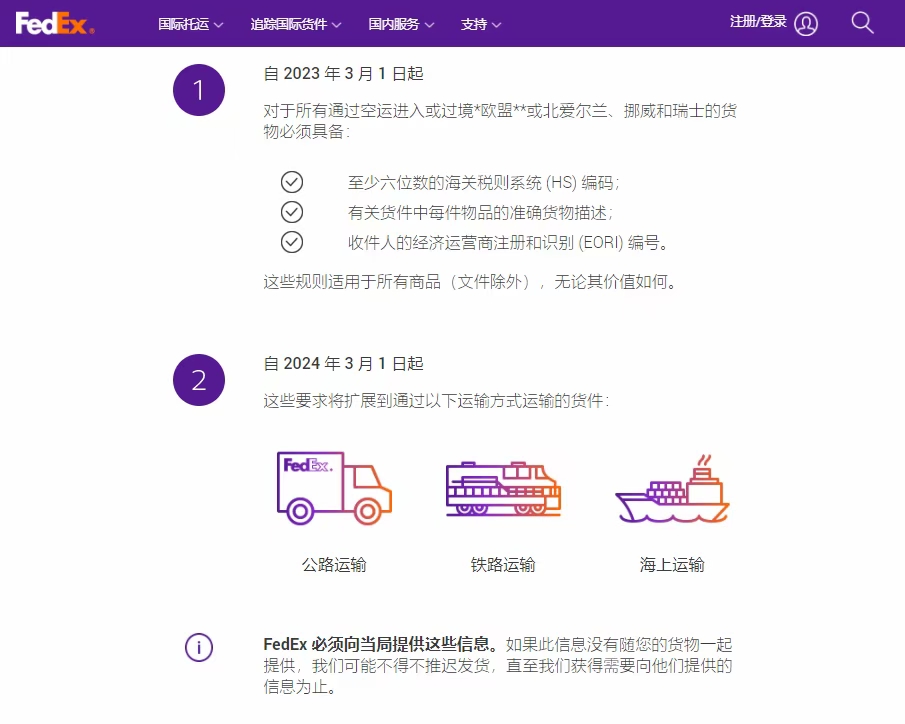Click the purple step 1 circle
This screenshot has height=724, width=905.
[x=199, y=90]
